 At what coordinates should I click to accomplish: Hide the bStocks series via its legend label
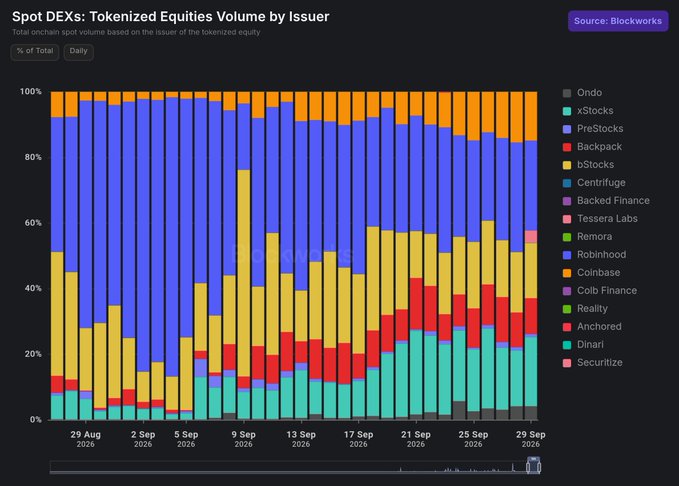[595, 165]
